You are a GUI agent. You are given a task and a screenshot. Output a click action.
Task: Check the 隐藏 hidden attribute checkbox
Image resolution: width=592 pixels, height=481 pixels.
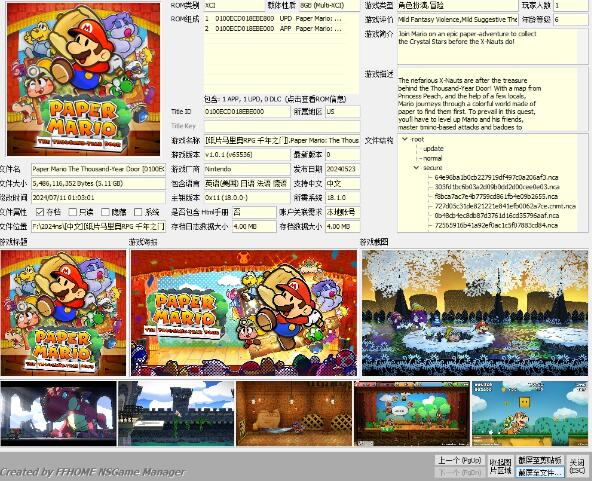pyautogui.click(x=105, y=212)
